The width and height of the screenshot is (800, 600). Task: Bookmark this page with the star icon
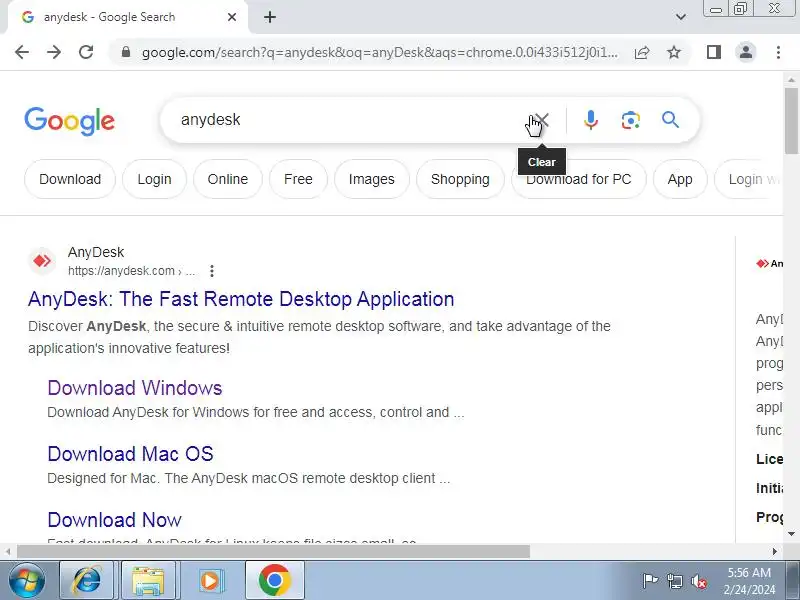(x=674, y=52)
